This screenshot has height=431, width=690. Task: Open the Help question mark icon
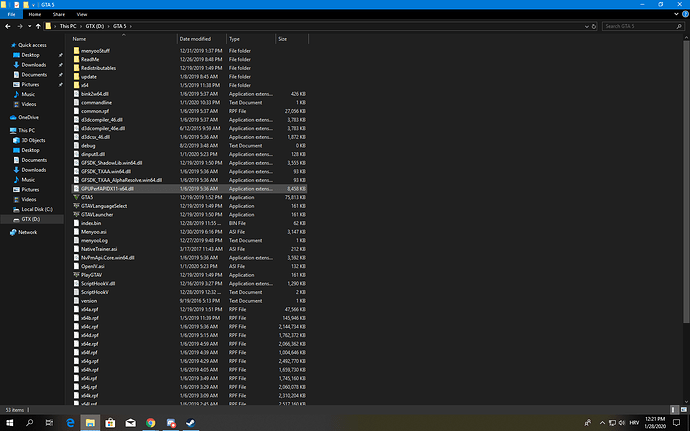pyautogui.click(x=685, y=14)
